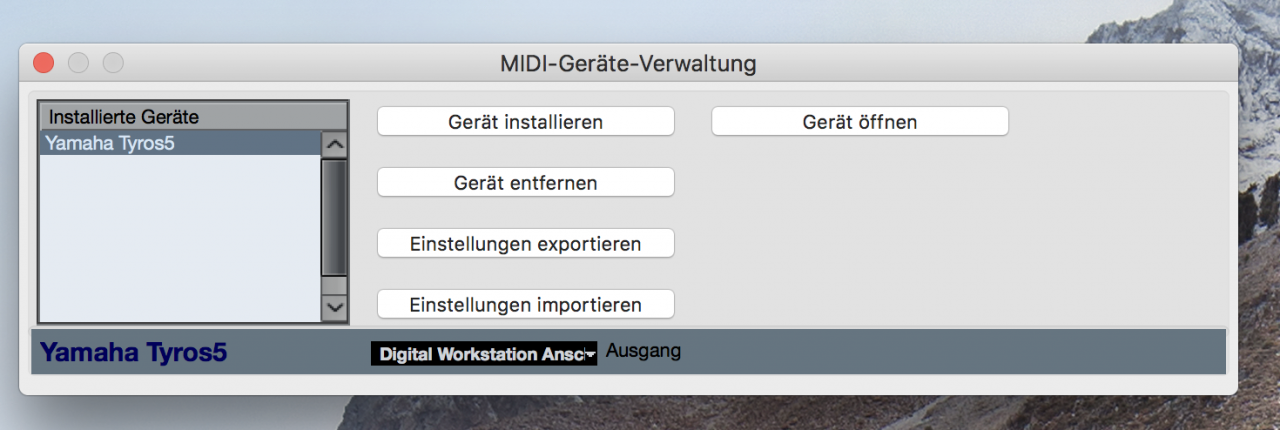Click the bold Yamaha Tyros5 device name

[x=133, y=353]
